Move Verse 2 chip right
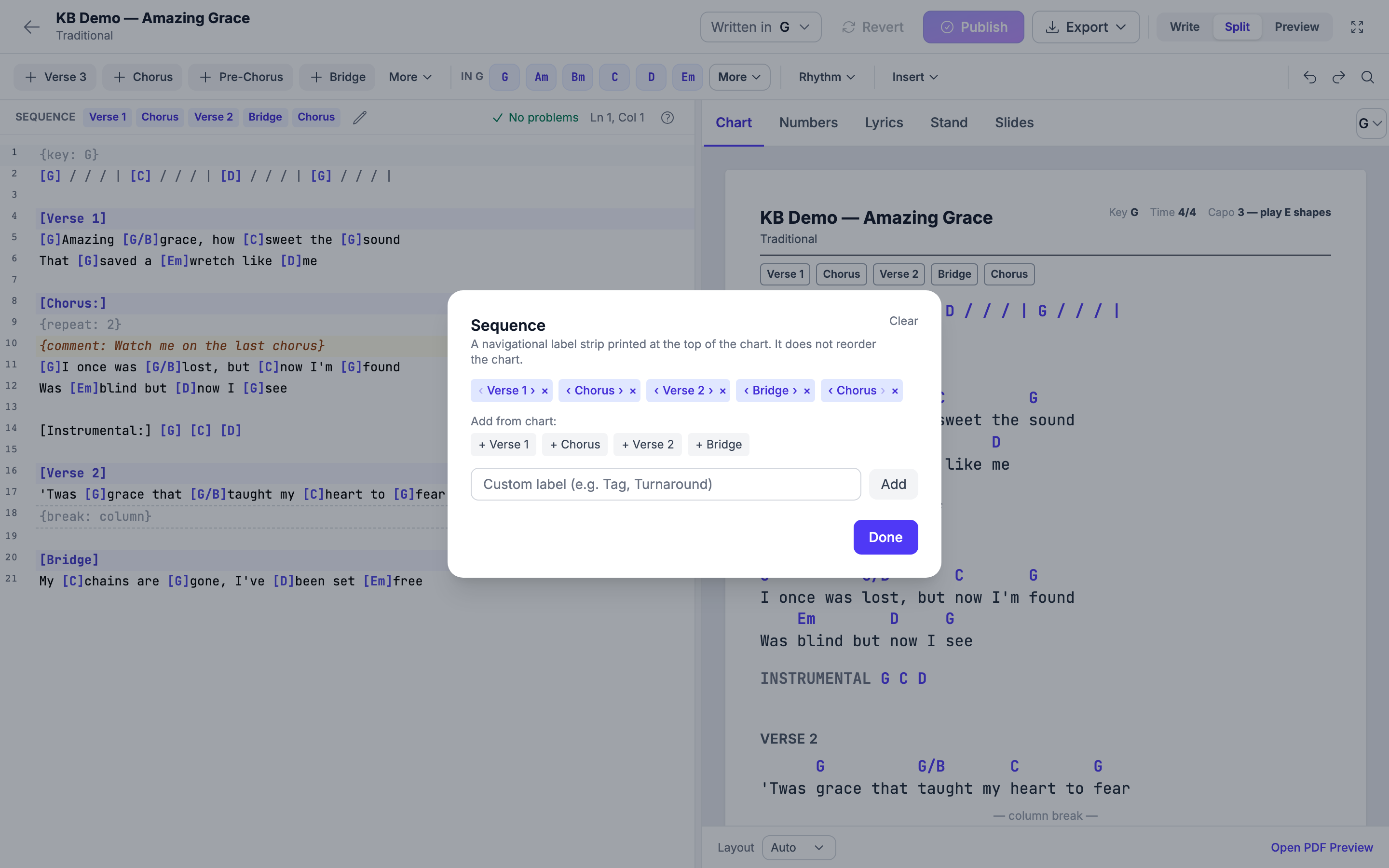 710,391
